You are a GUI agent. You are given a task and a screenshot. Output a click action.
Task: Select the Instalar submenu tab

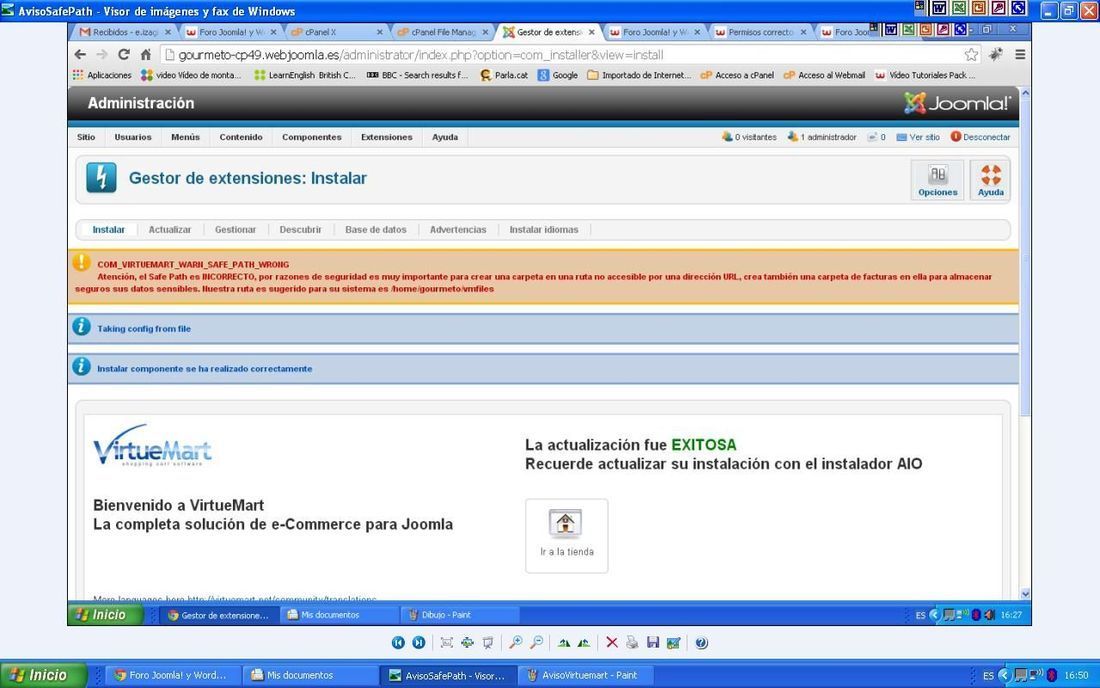[109, 230]
